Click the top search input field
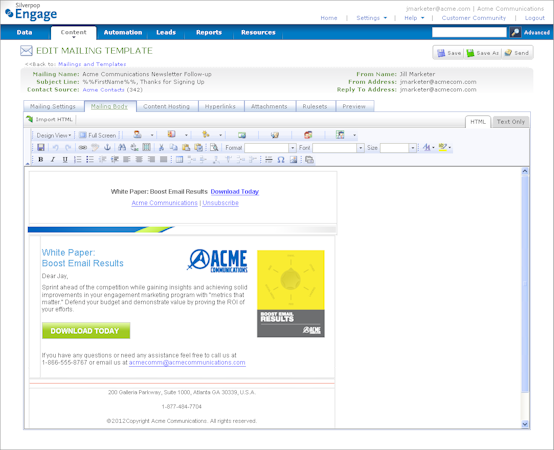The height and width of the screenshot is (450, 554). click(x=469, y=32)
